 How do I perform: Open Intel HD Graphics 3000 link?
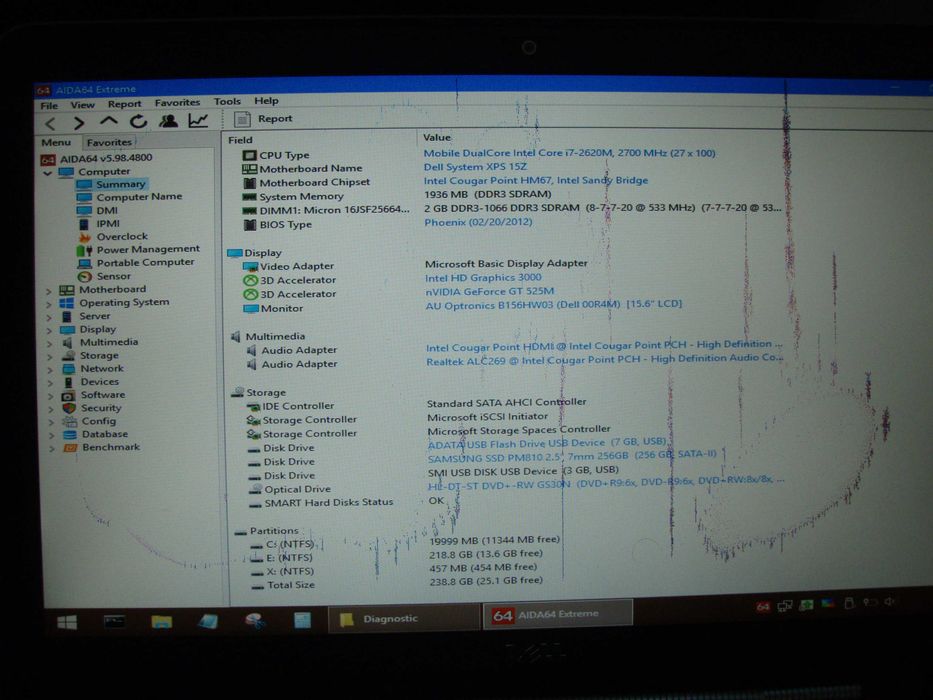[483, 277]
